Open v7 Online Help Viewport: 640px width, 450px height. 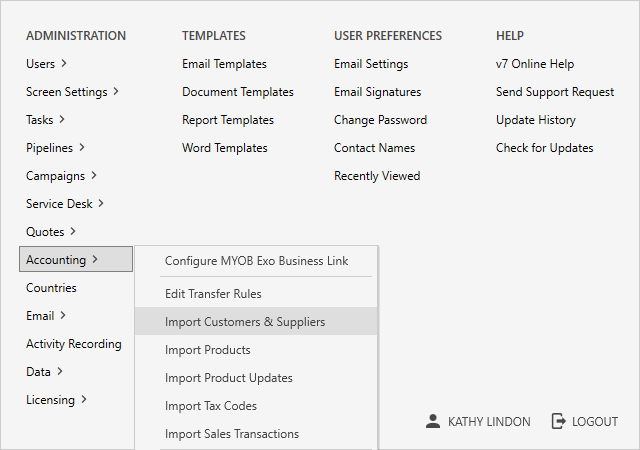pyautogui.click(x=535, y=64)
